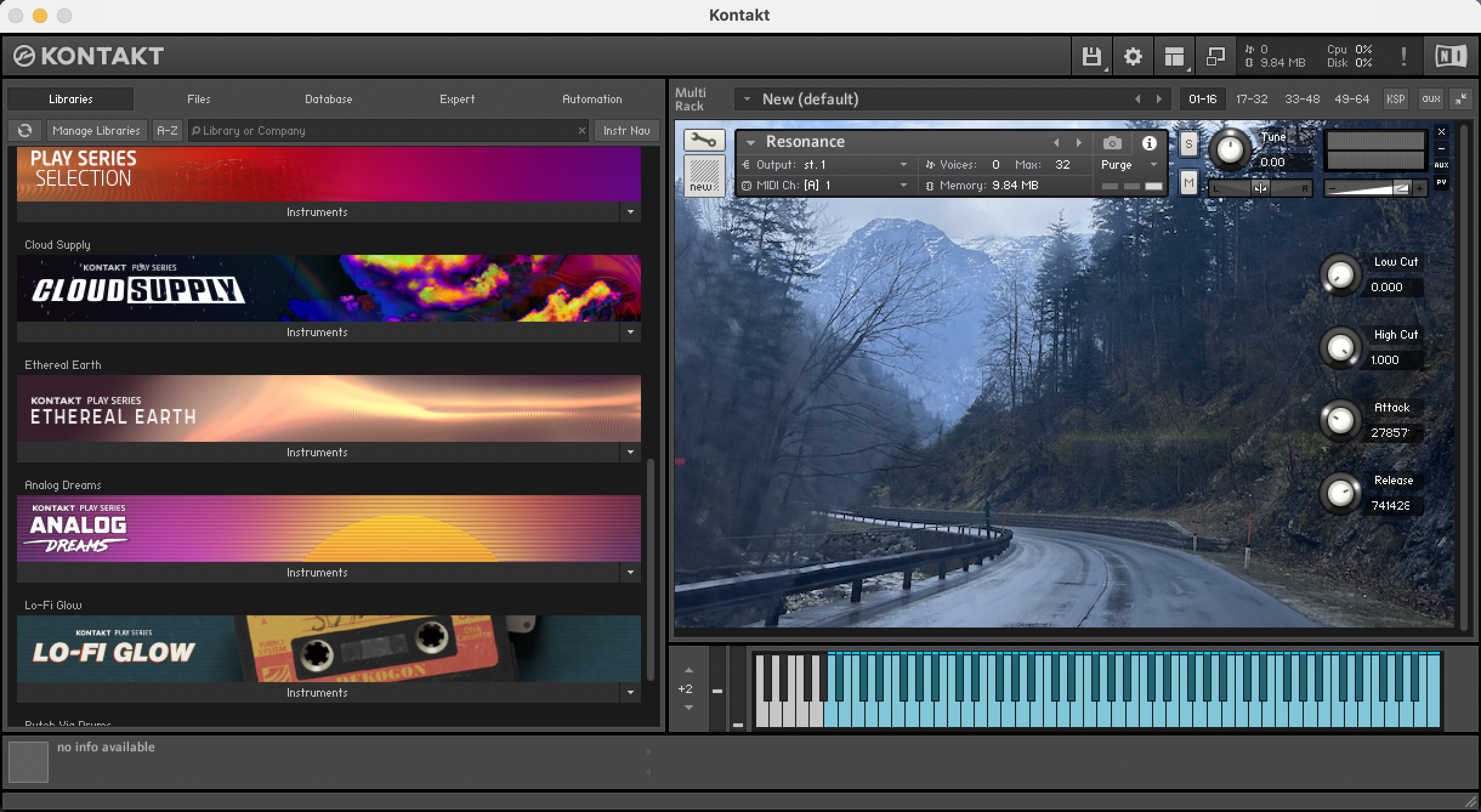Shift keyboard octave down arrow
This screenshot has height=812, width=1481.
tap(688, 708)
